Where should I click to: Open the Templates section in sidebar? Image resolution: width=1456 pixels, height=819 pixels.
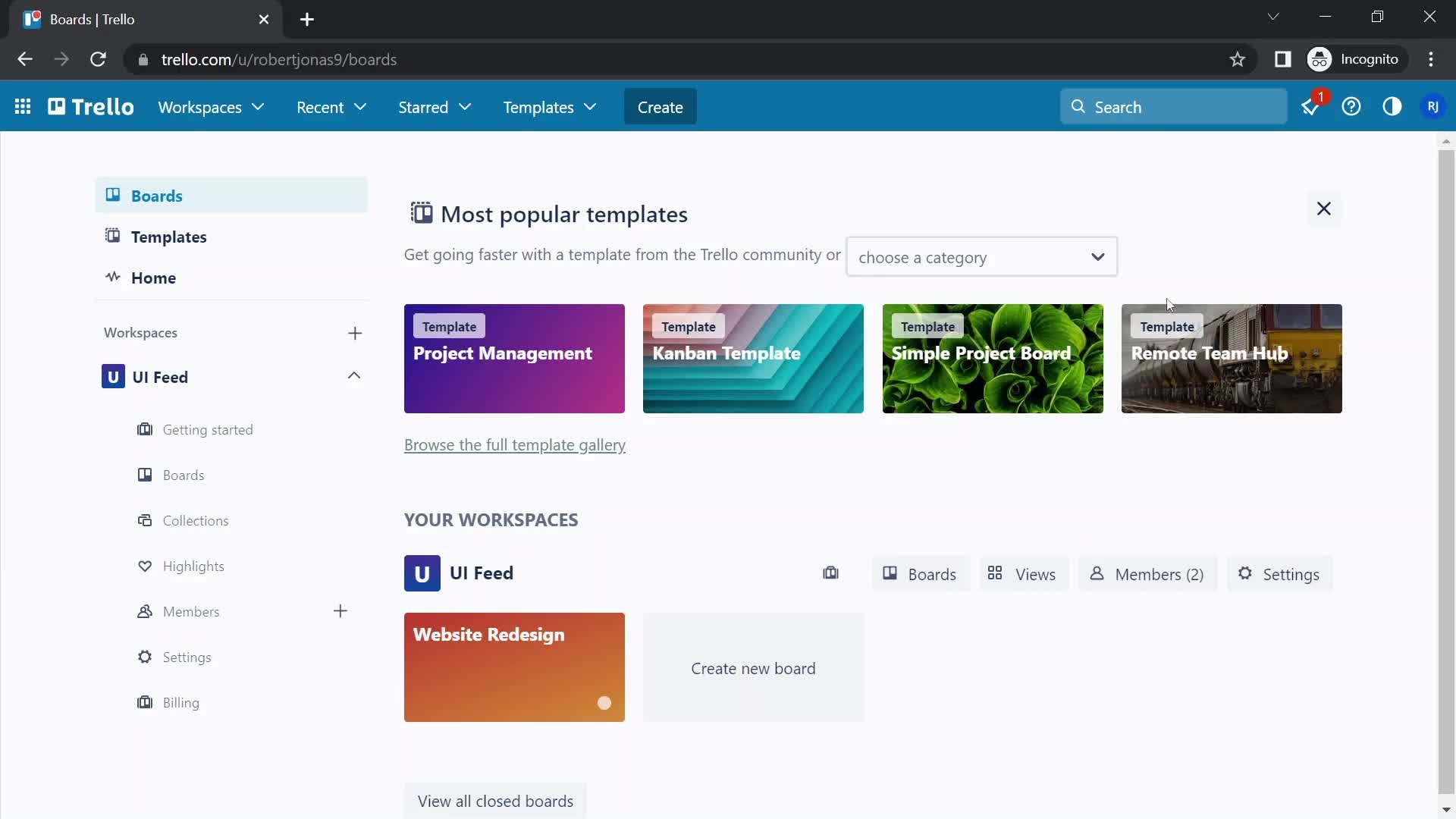pos(169,237)
